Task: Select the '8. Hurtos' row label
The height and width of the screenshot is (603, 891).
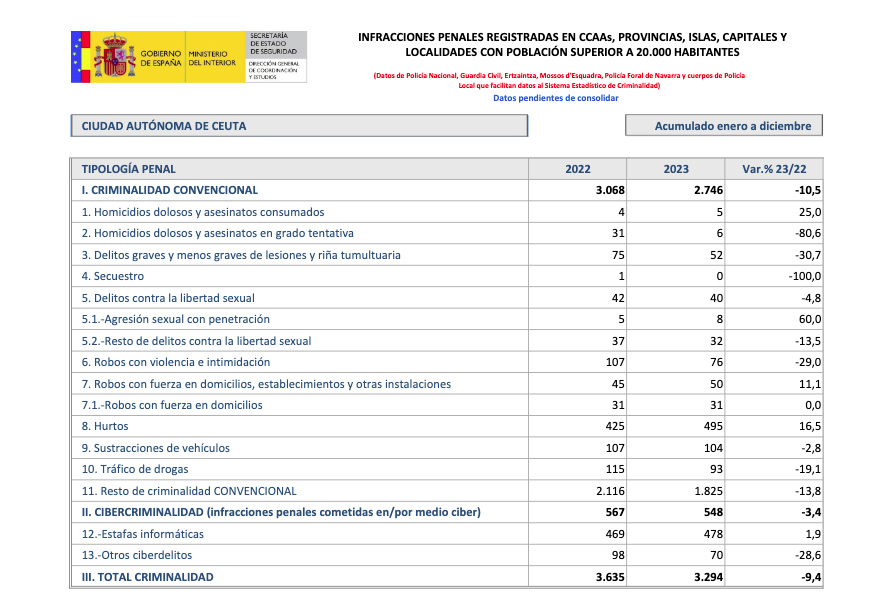Action: [x=105, y=426]
